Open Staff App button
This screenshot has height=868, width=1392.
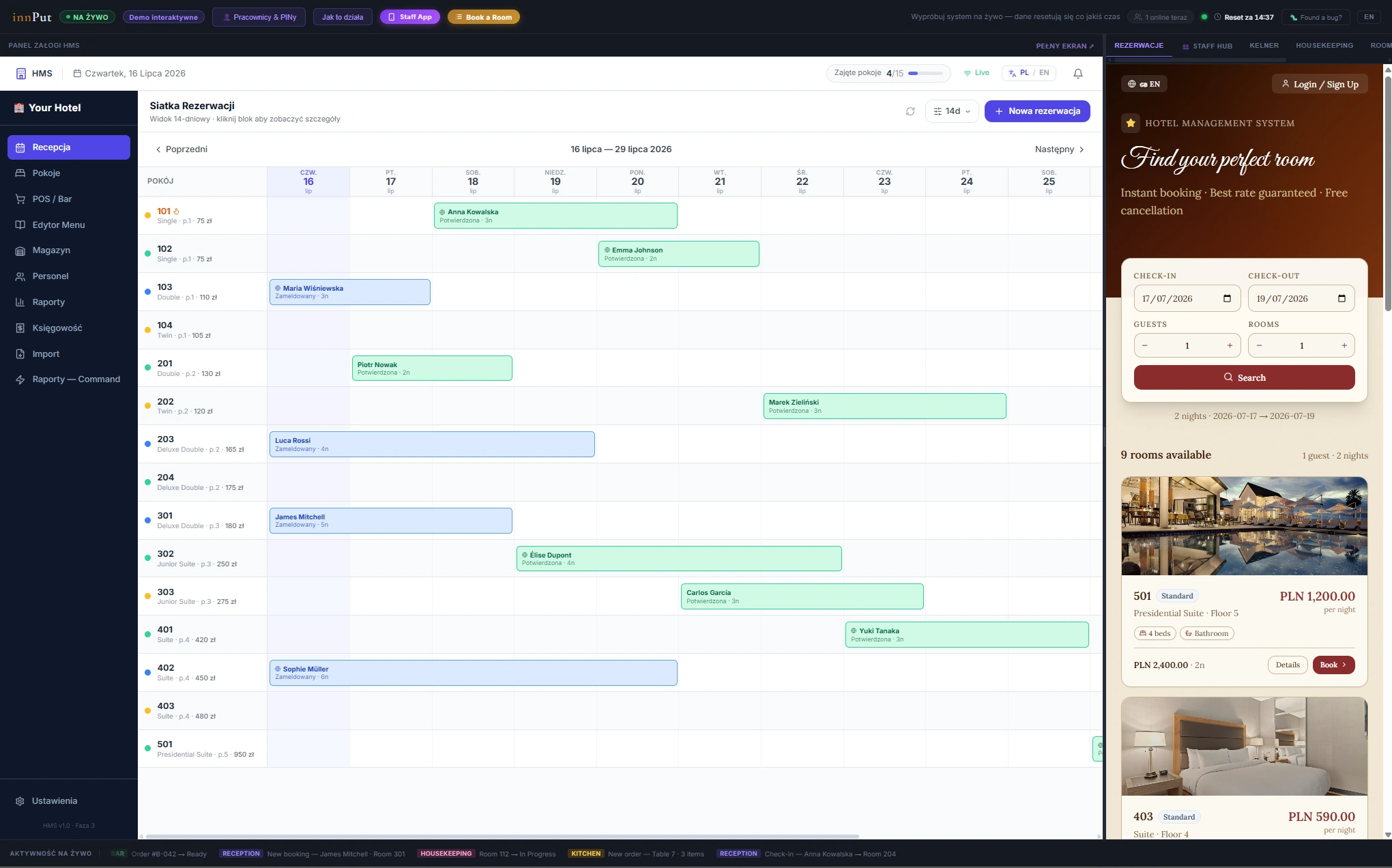pyautogui.click(x=410, y=17)
